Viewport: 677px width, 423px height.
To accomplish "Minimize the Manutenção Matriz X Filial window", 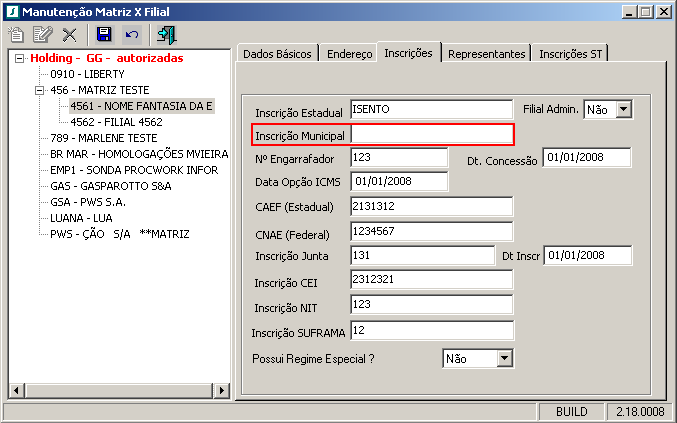I will pyautogui.click(x=629, y=12).
